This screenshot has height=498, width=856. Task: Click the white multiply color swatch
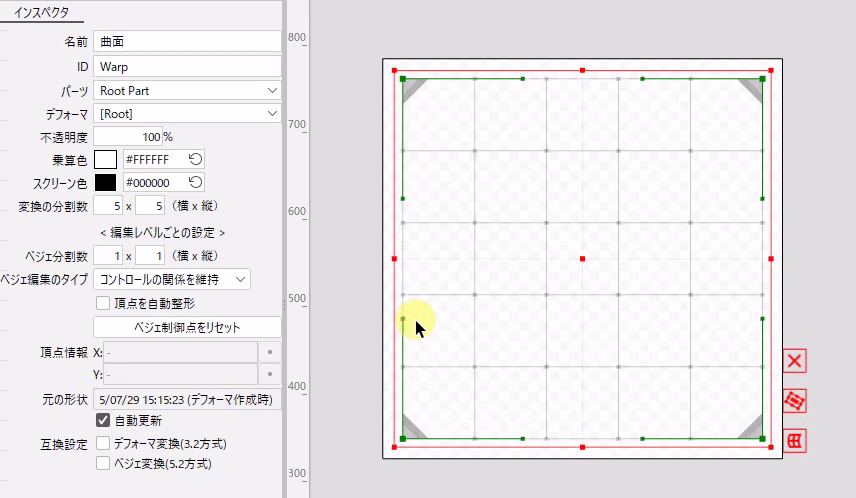105,159
